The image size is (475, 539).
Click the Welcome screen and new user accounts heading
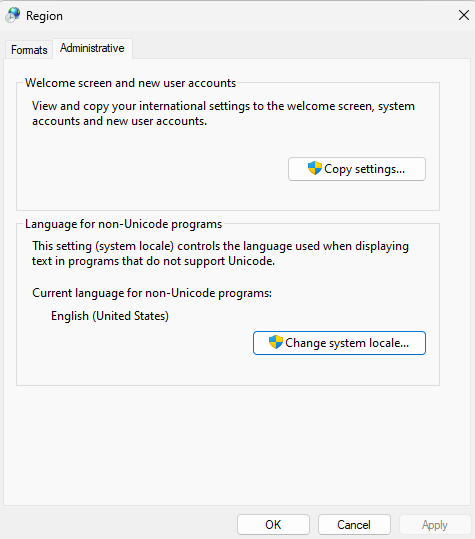click(130, 83)
